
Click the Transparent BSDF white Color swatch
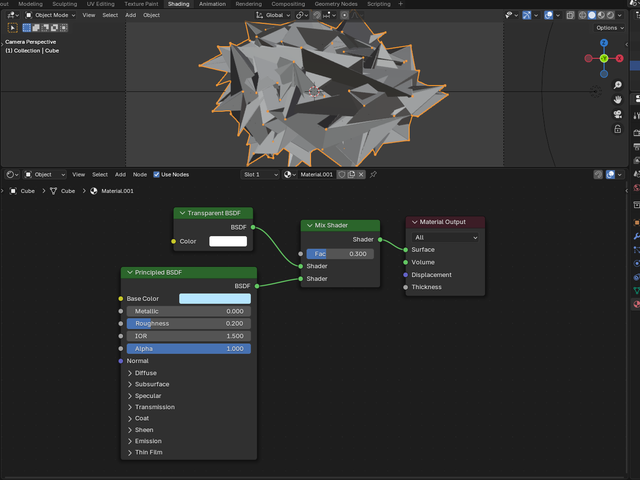[228, 241]
